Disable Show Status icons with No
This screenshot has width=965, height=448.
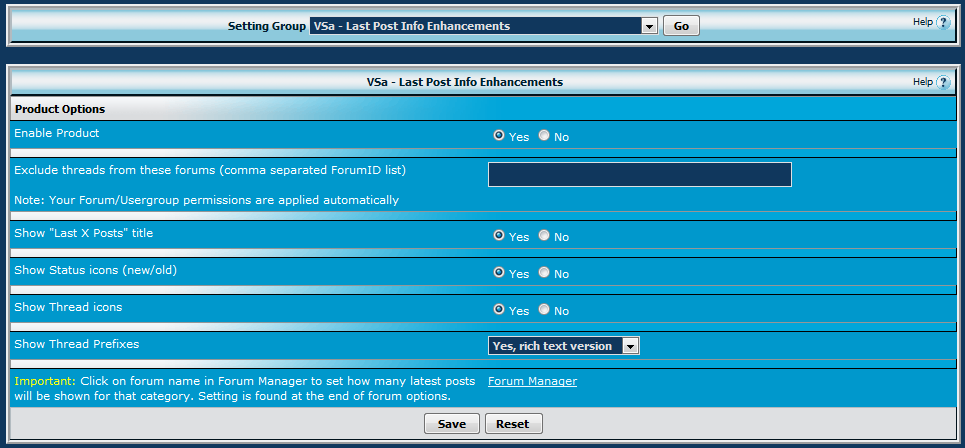click(x=544, y=273)
